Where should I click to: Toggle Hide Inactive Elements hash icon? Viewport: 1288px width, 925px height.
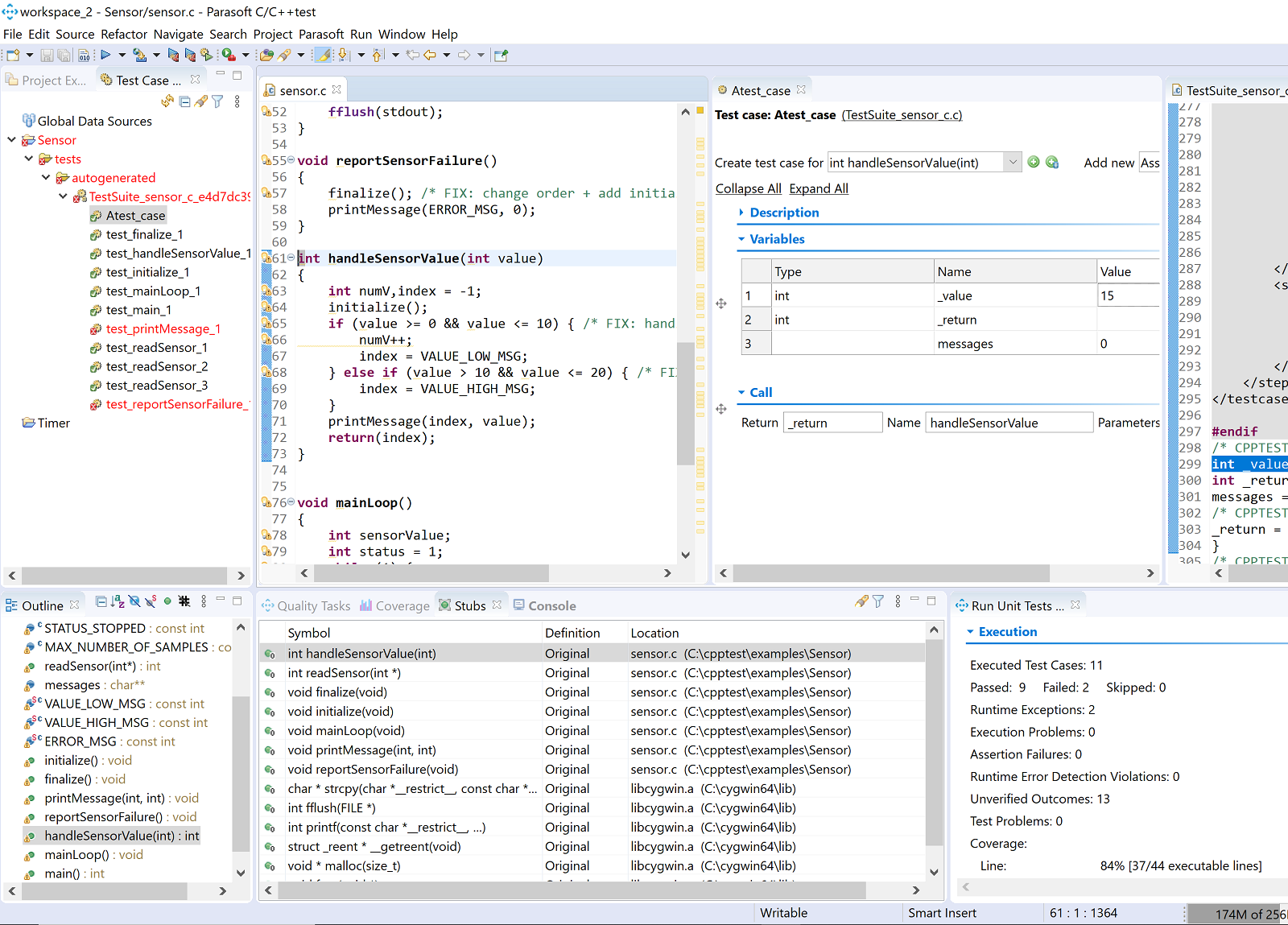pyautogui.click(x=184, y=601)
